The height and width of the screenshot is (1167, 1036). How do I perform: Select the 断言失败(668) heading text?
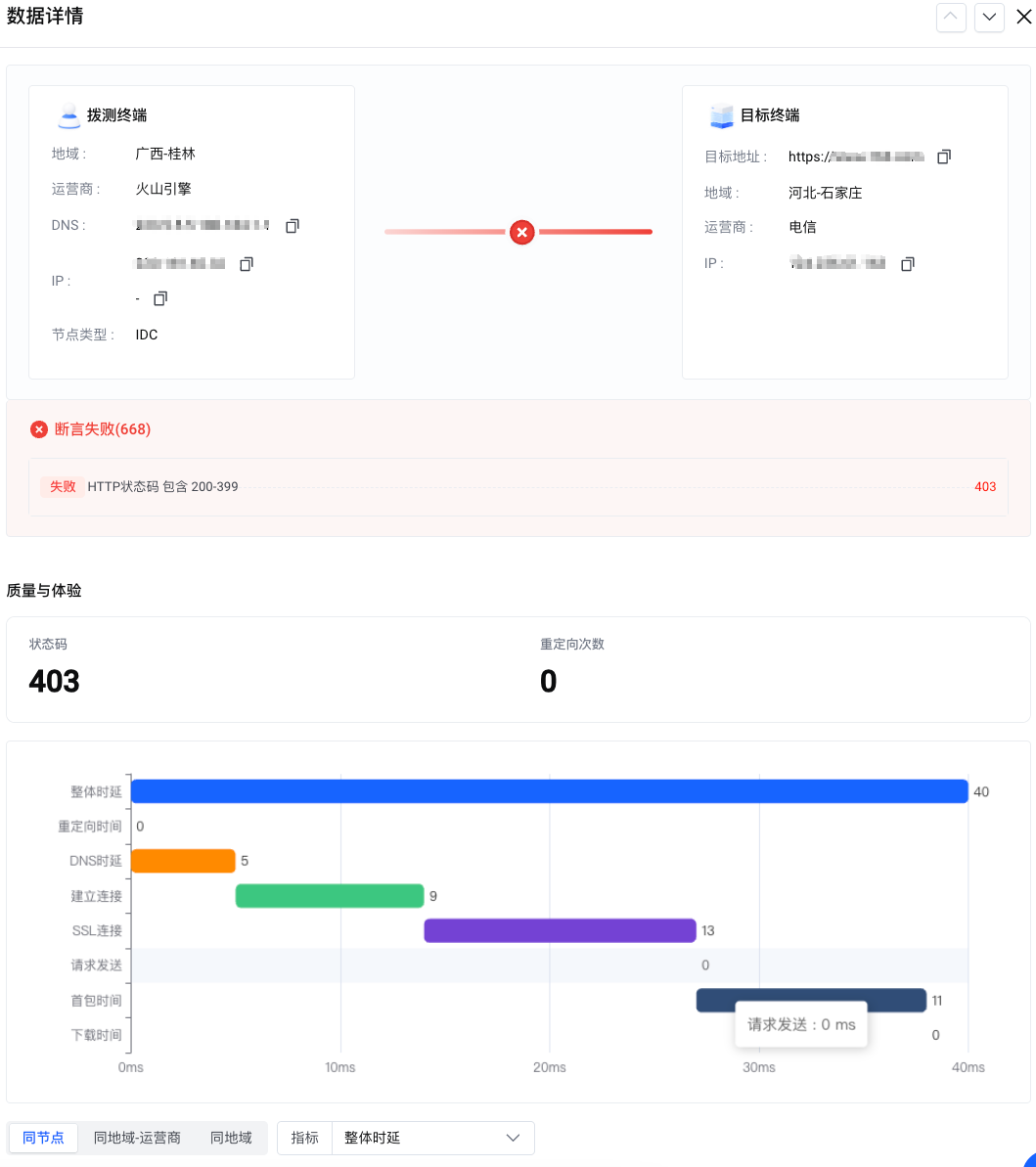click(103, 429)
